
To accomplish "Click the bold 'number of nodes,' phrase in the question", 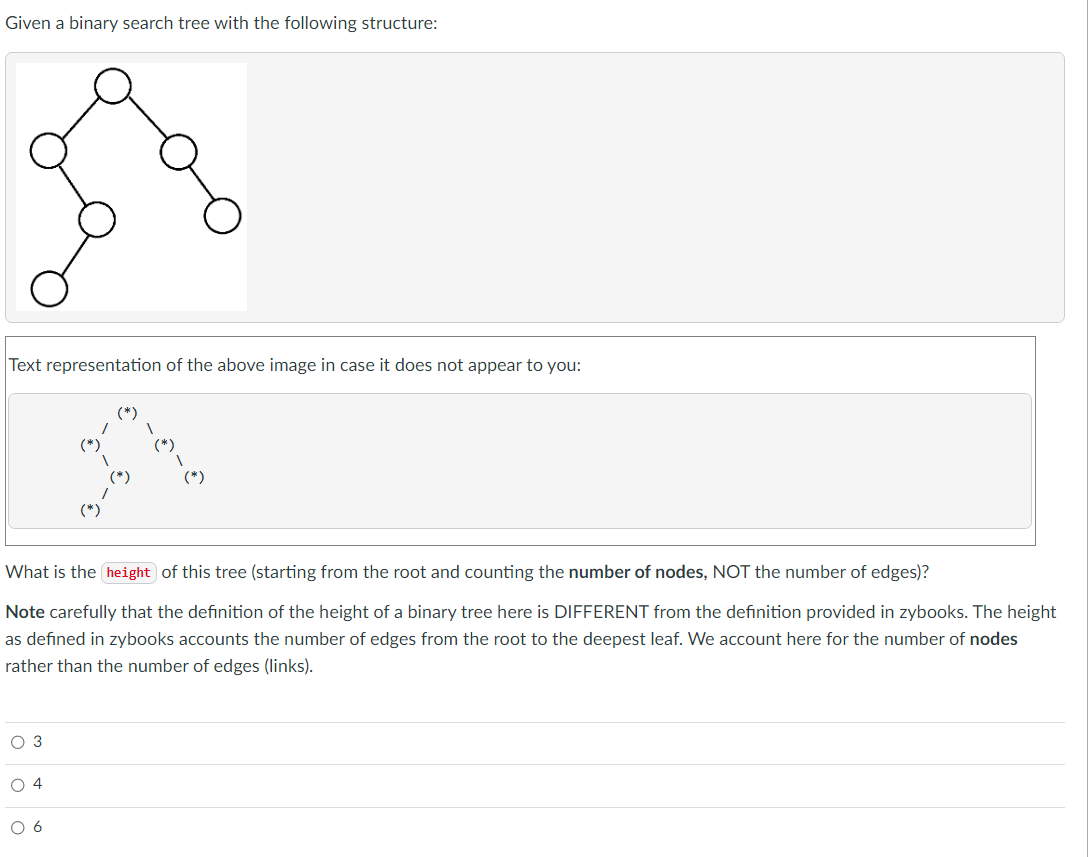I will pos(637,572).
